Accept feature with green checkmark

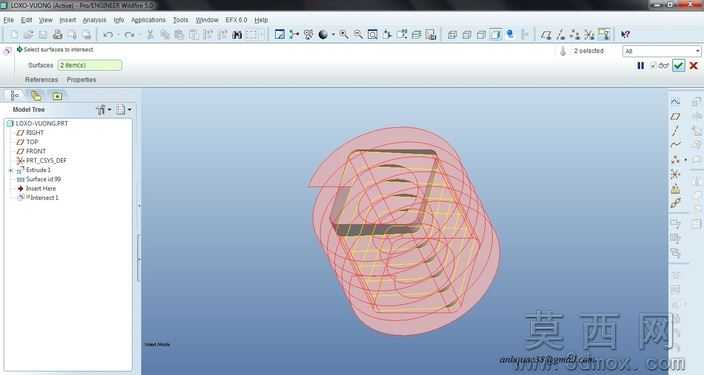tap(678, 66)
